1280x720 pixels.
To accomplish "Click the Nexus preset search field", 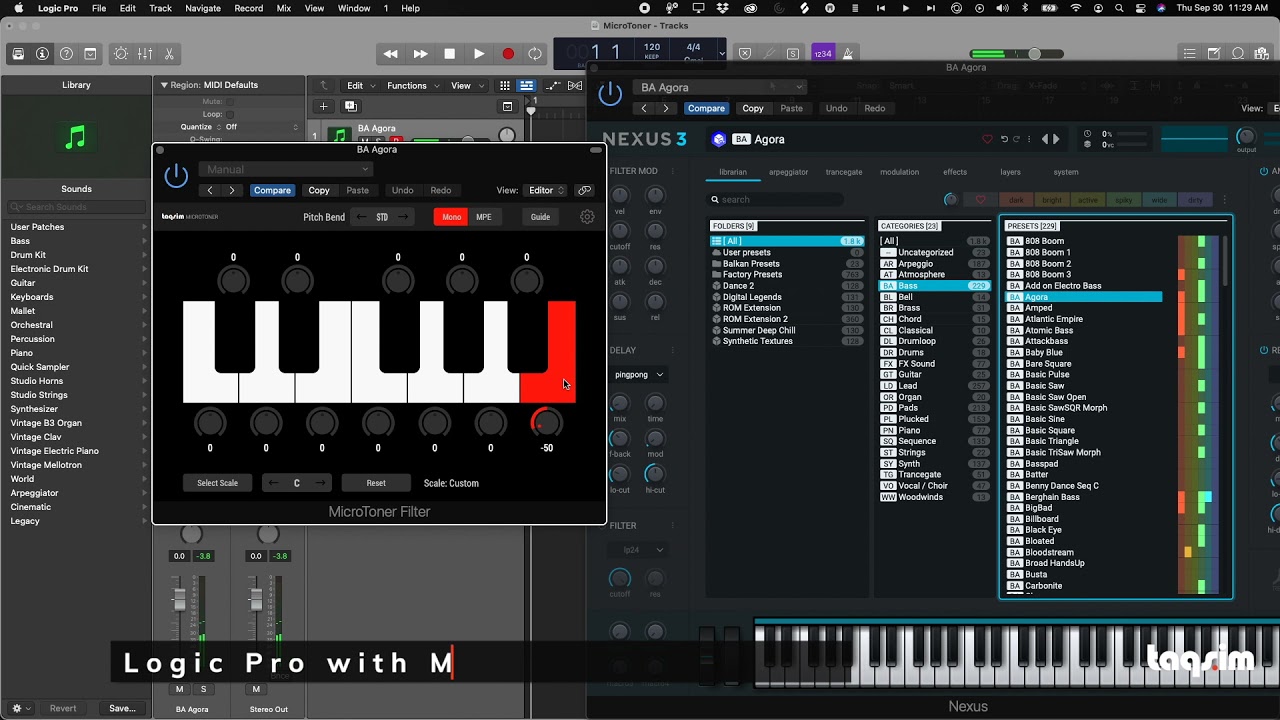I will pos(776,200).
